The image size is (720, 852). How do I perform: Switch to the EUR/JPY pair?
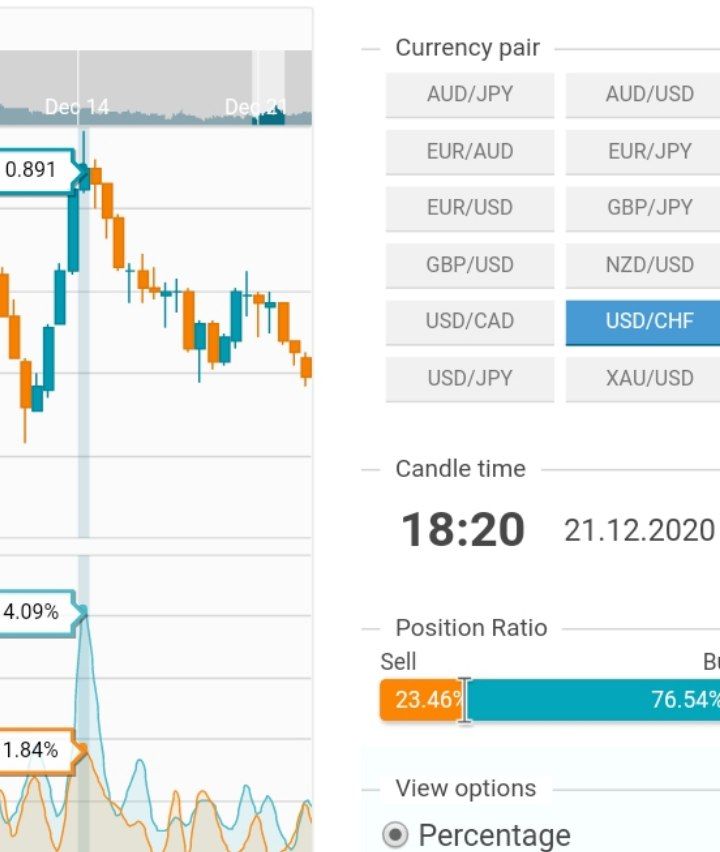[x=649, y=152]
